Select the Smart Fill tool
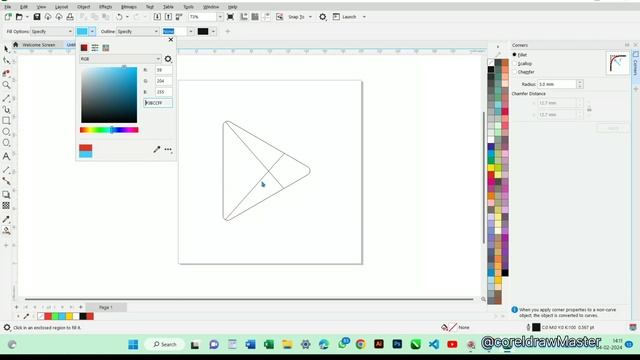 tap(6, 231)
